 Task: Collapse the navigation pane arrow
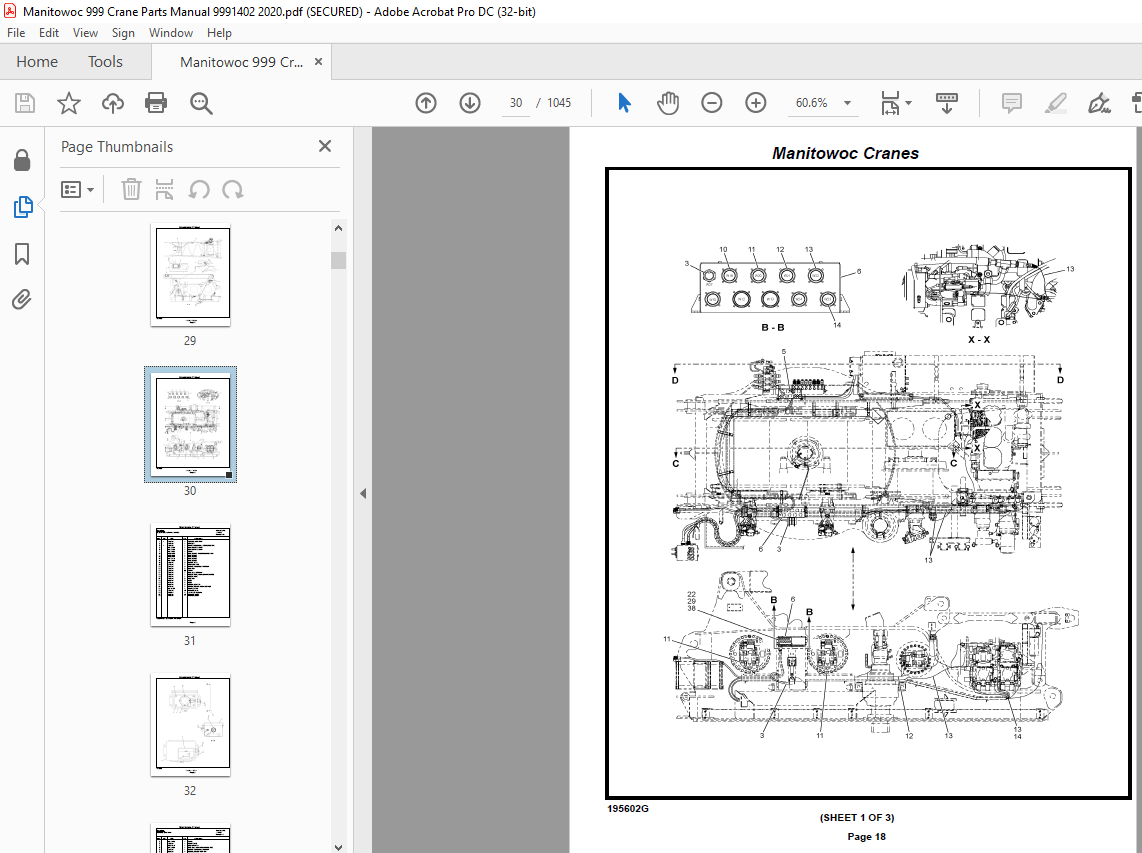(x=363, y=493)
